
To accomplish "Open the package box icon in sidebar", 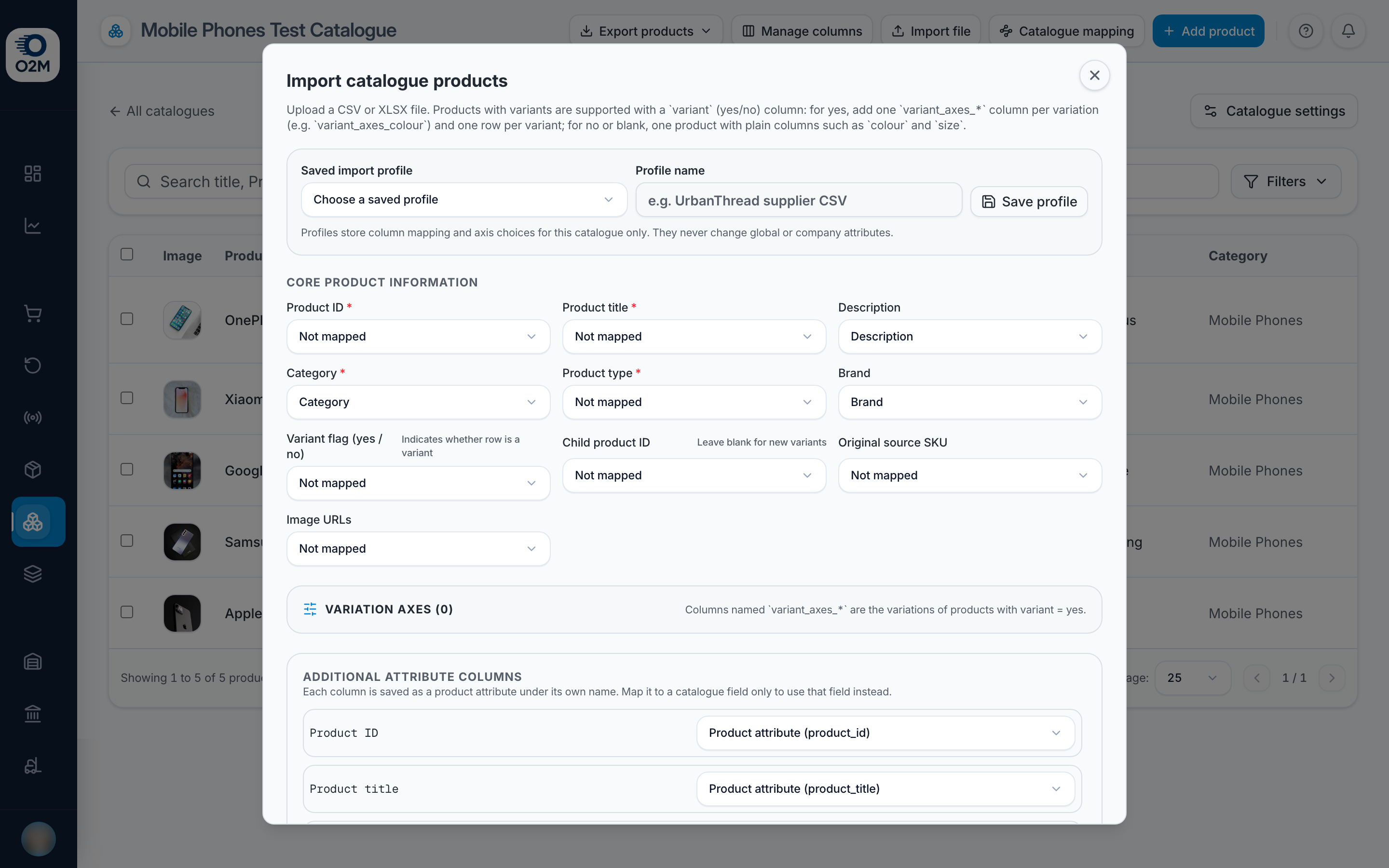I will click(x=33, y=470).
